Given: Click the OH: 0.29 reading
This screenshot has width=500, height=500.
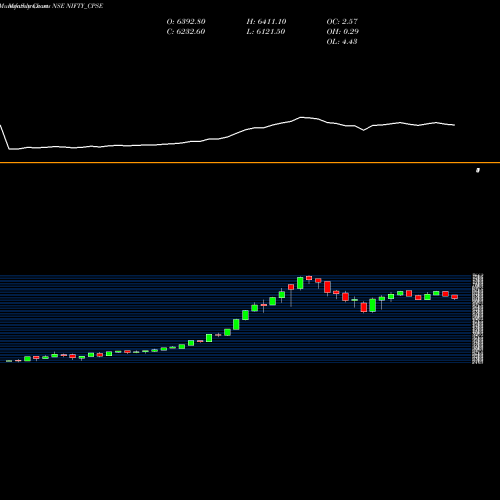Looking at the screenshot, I should 343,32.
